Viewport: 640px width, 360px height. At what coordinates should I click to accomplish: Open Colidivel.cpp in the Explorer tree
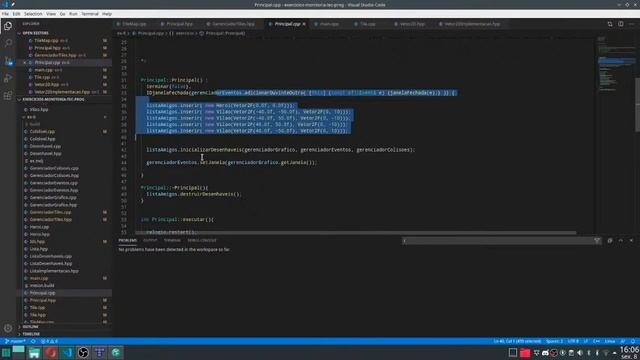[42, 131]
